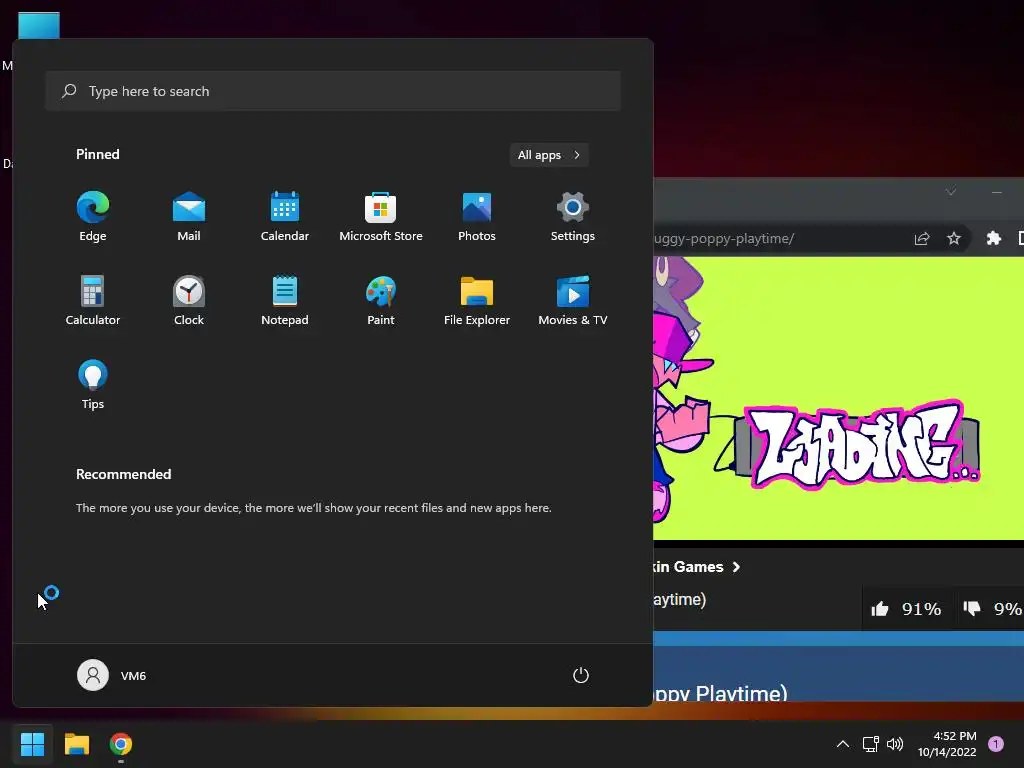The width and height of the screenshot is (1024, 768).
Task: Follow the Games category link in Chrome
Action: (x=696, y=567)
